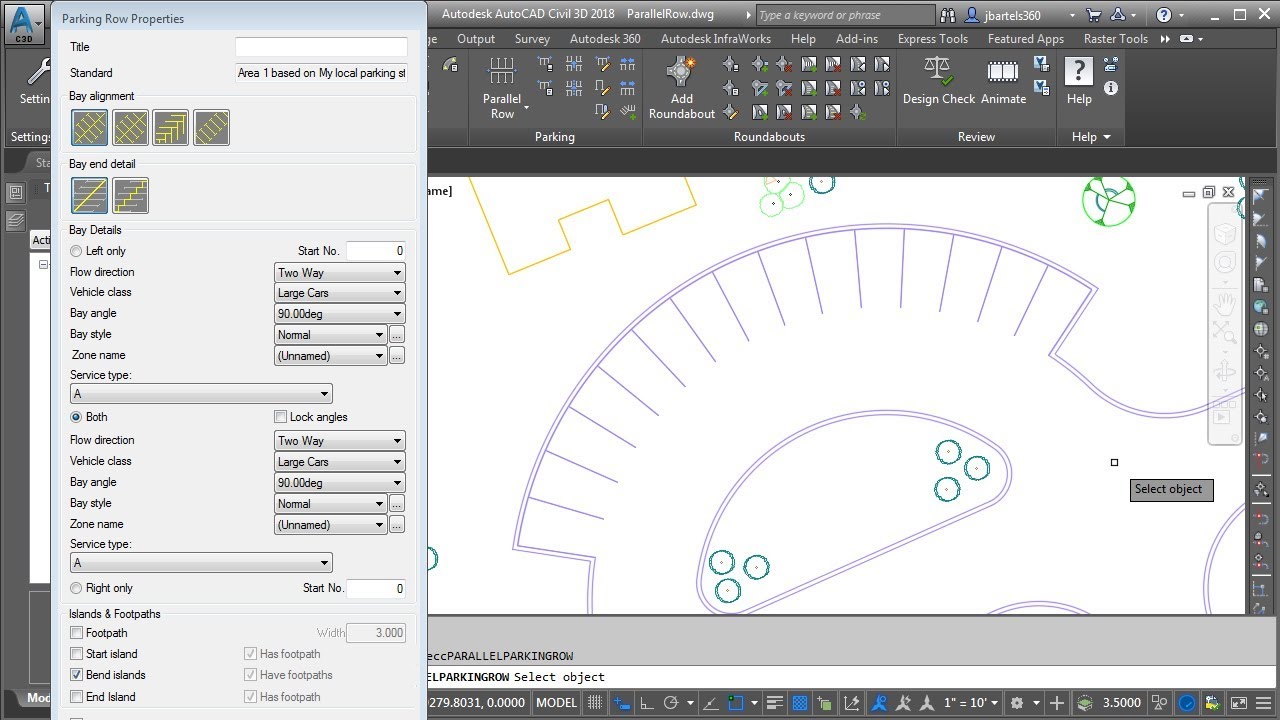1280x720 pixels.
Task: Toggle clean screen icon in status bar
Action: (x=1239, y=703)
